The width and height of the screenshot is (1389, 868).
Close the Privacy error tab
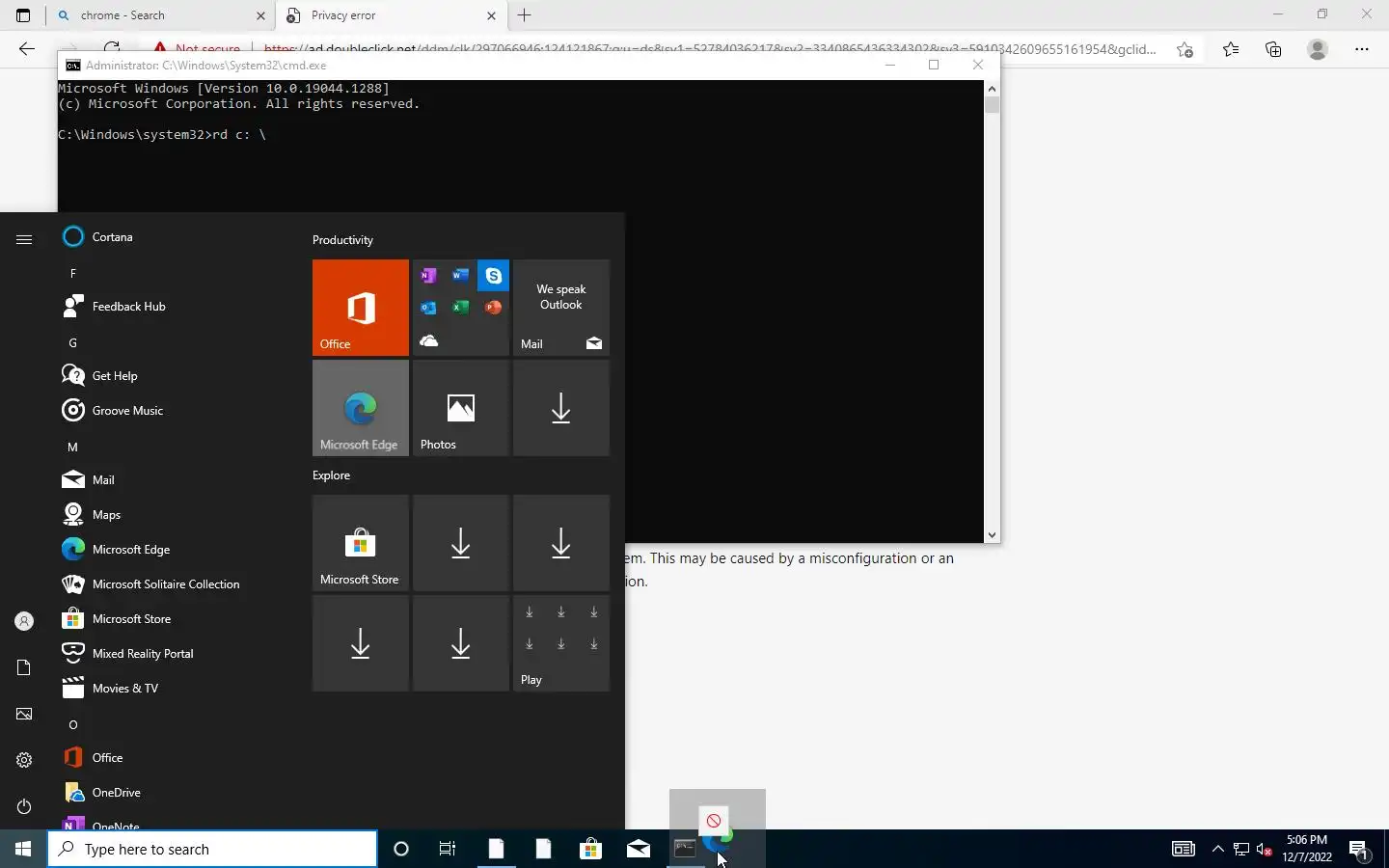click(x=491, y=15)
